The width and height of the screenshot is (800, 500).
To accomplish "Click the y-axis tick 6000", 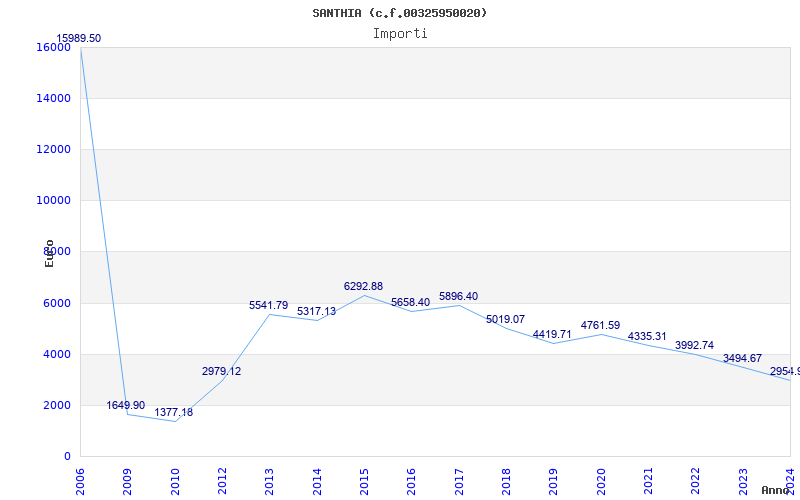I will (x=56, y=303).
